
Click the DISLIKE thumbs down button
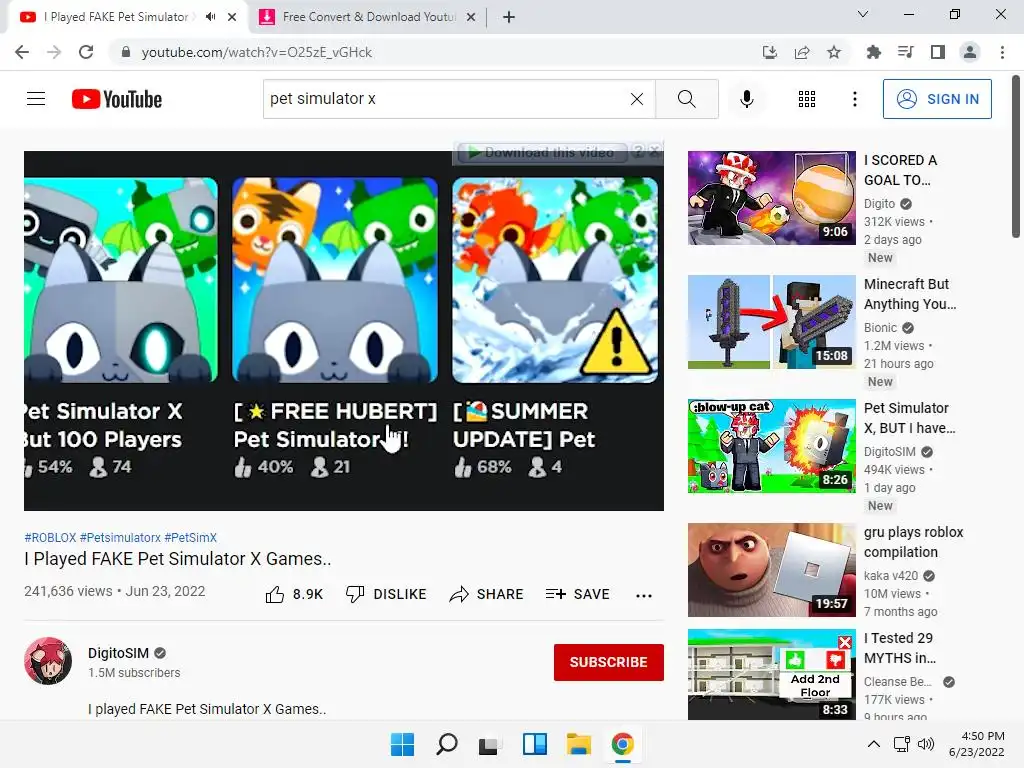386,594
